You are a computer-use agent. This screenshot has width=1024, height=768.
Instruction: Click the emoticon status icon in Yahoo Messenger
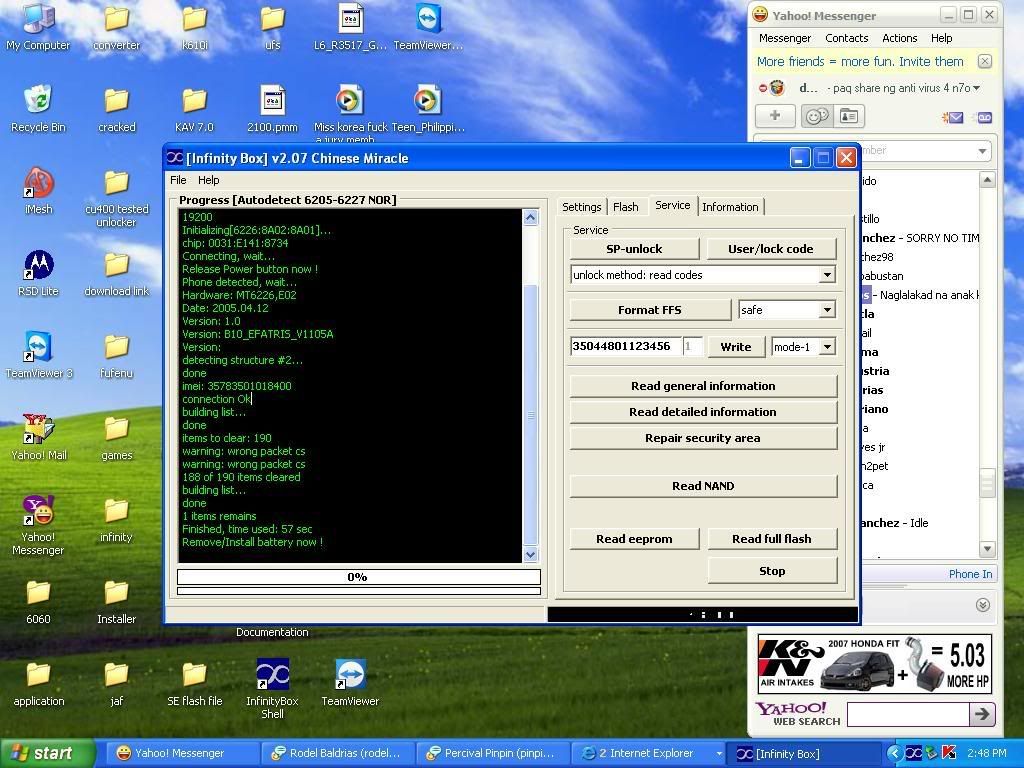(x=816, y=116)
